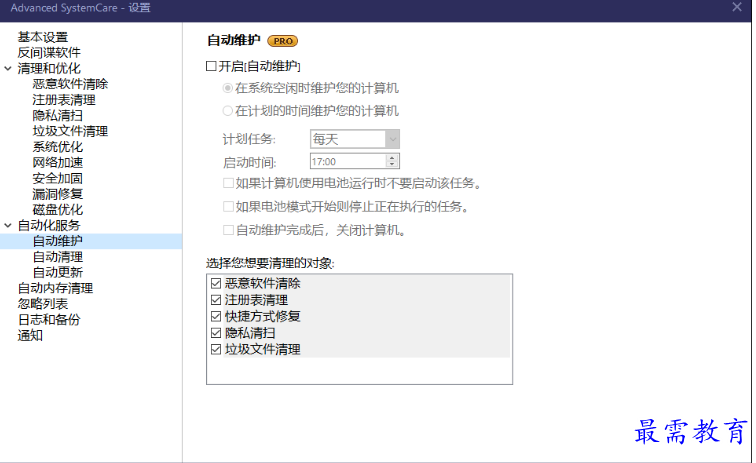Uncheck 恶意软件清除 in cleanup list

tap(216, 284)
